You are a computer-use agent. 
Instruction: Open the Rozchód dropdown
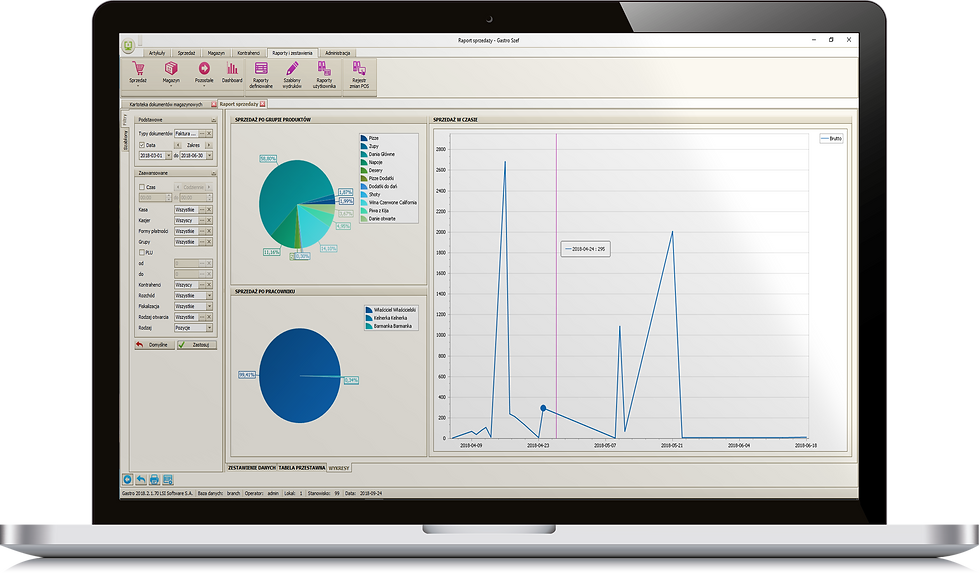(x=209, y=296)
